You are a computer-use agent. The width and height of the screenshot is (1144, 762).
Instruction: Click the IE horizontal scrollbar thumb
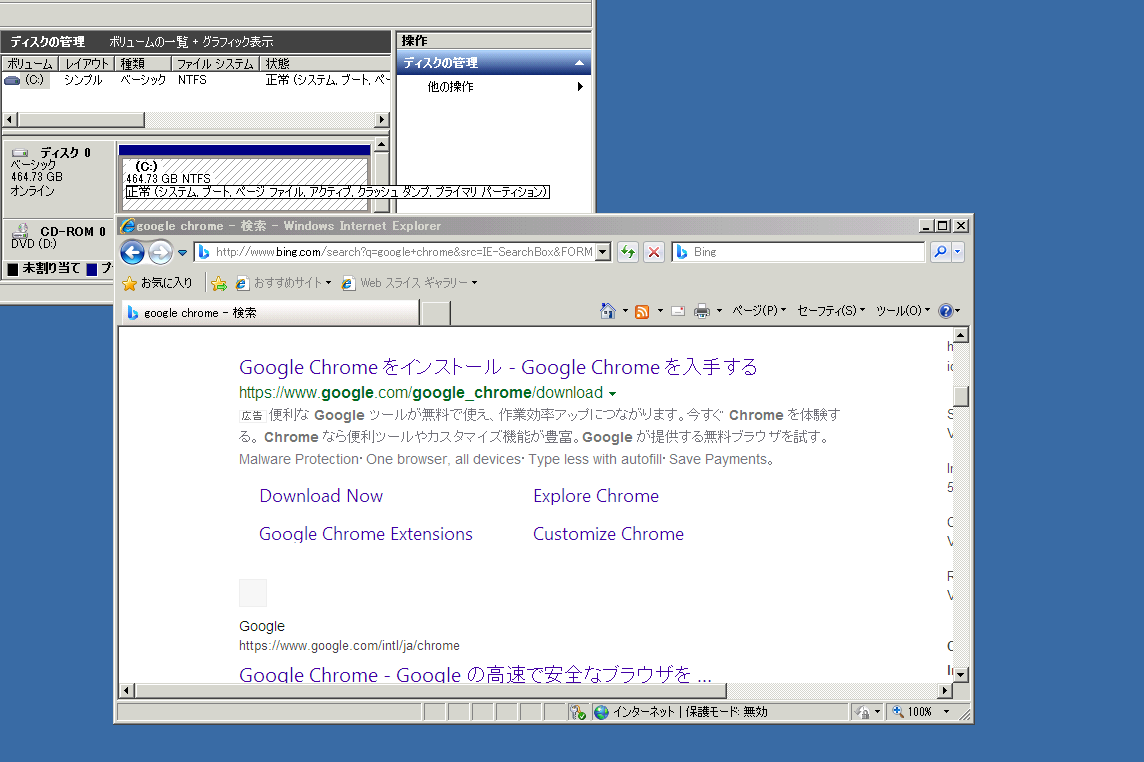click(430, 690)
